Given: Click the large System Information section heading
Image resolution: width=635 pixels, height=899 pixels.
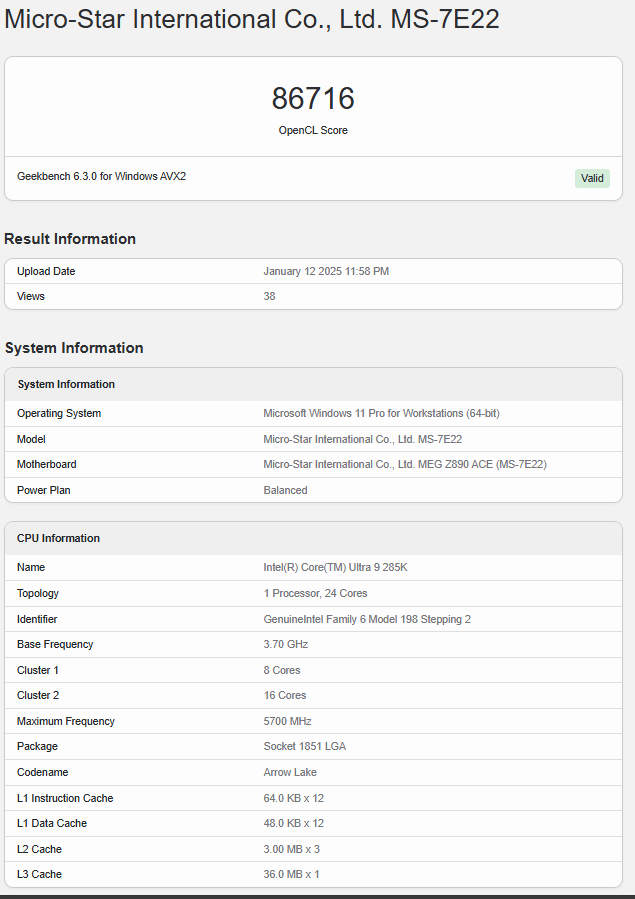Looking at the screenshot, I should [74, 347].
